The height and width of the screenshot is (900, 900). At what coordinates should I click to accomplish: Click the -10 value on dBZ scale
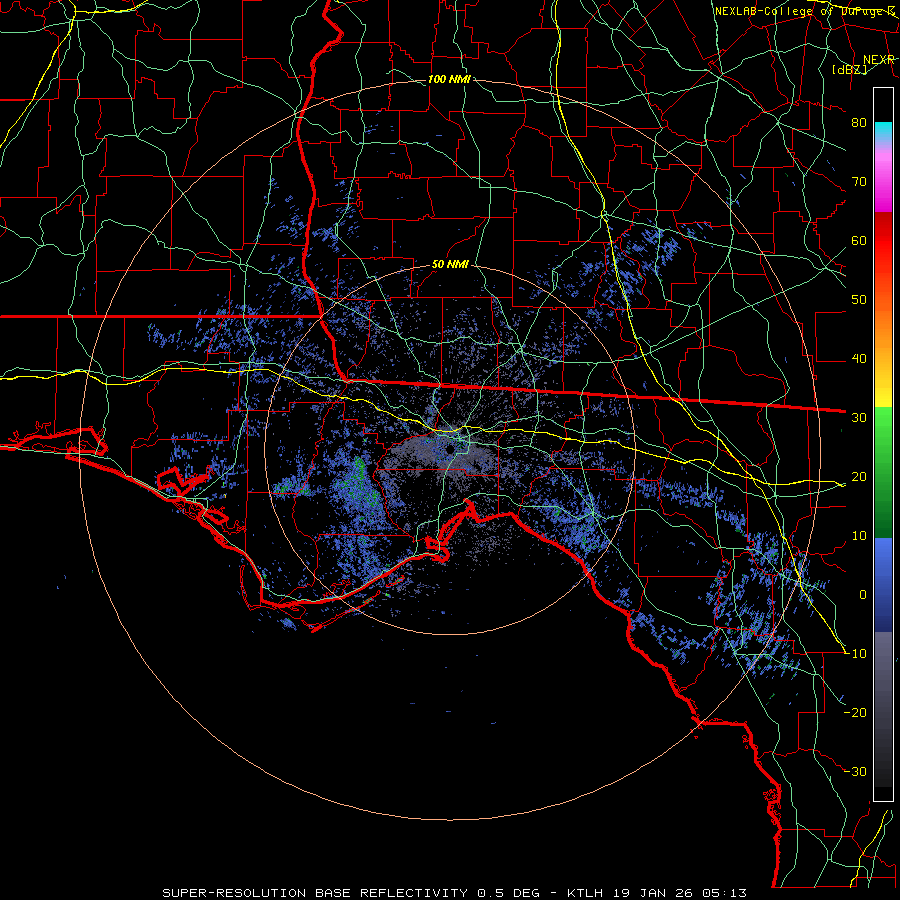click(x=855, y=654)
